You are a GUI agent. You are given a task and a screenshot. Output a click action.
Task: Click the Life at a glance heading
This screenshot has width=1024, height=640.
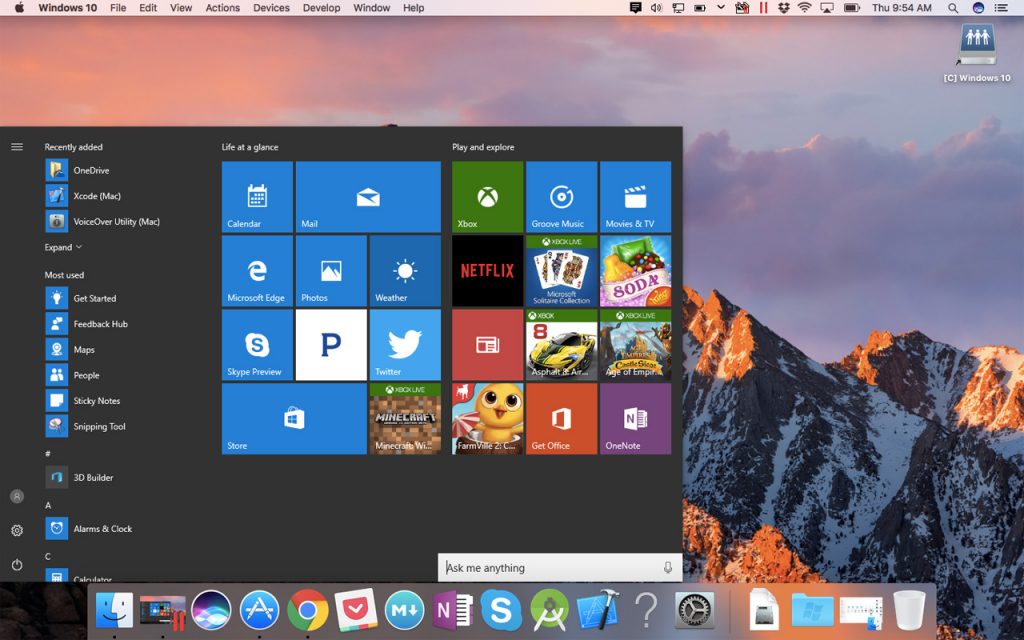pos(249,147)
